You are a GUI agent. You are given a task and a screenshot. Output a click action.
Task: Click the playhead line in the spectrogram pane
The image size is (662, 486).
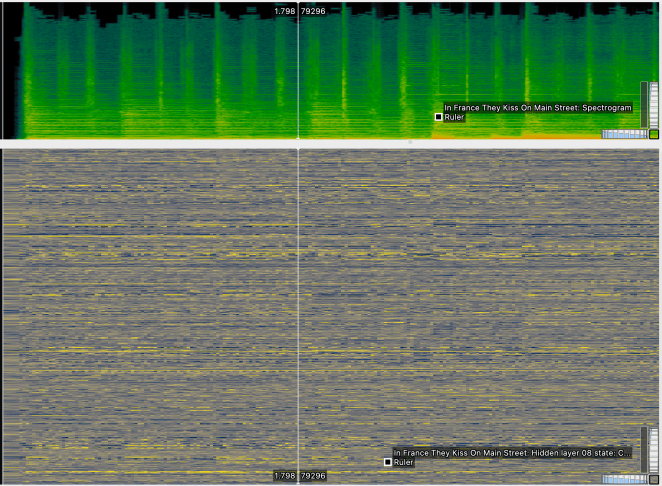tap(298, 70)
